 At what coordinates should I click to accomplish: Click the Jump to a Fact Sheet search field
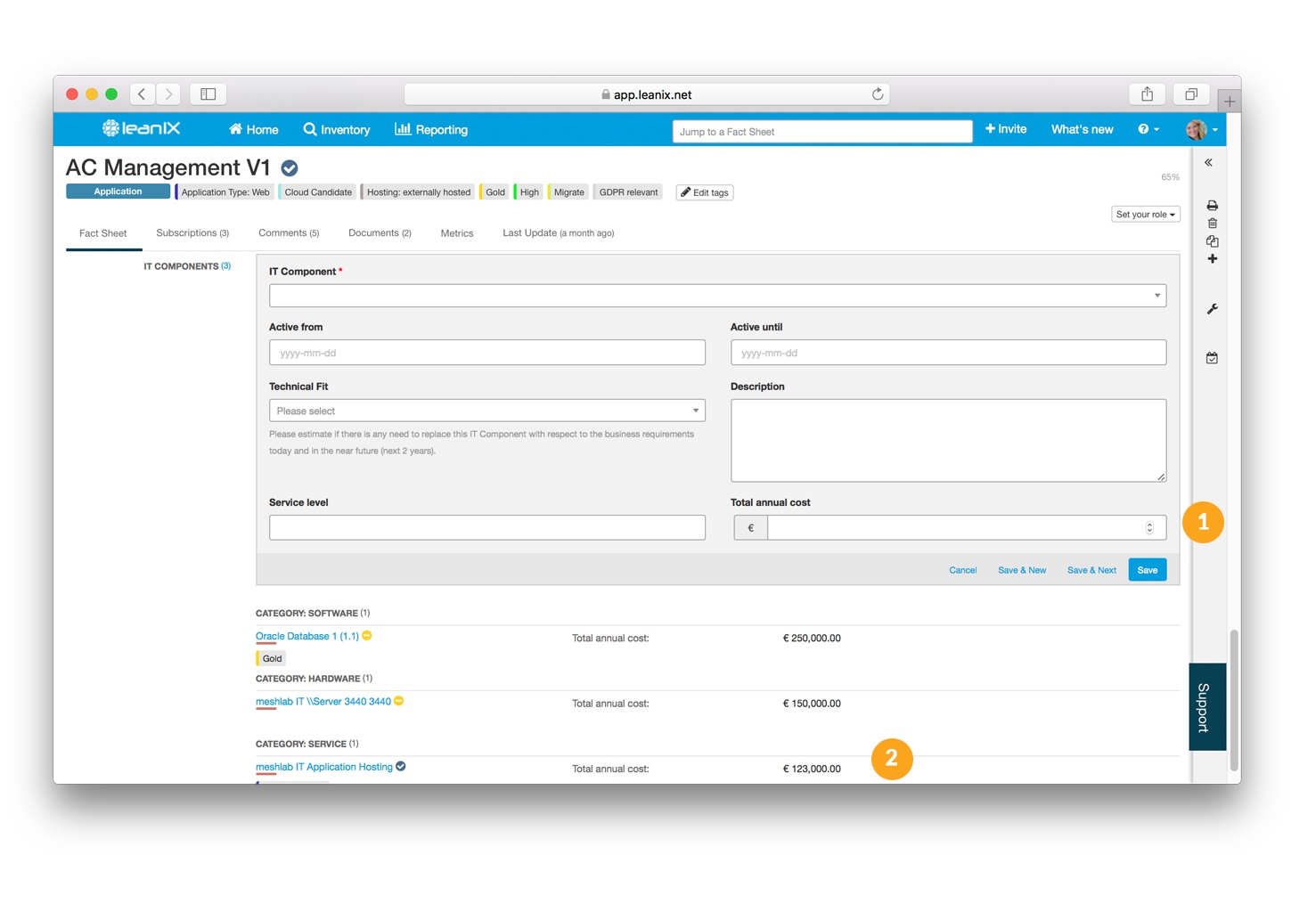click(822, 131)
